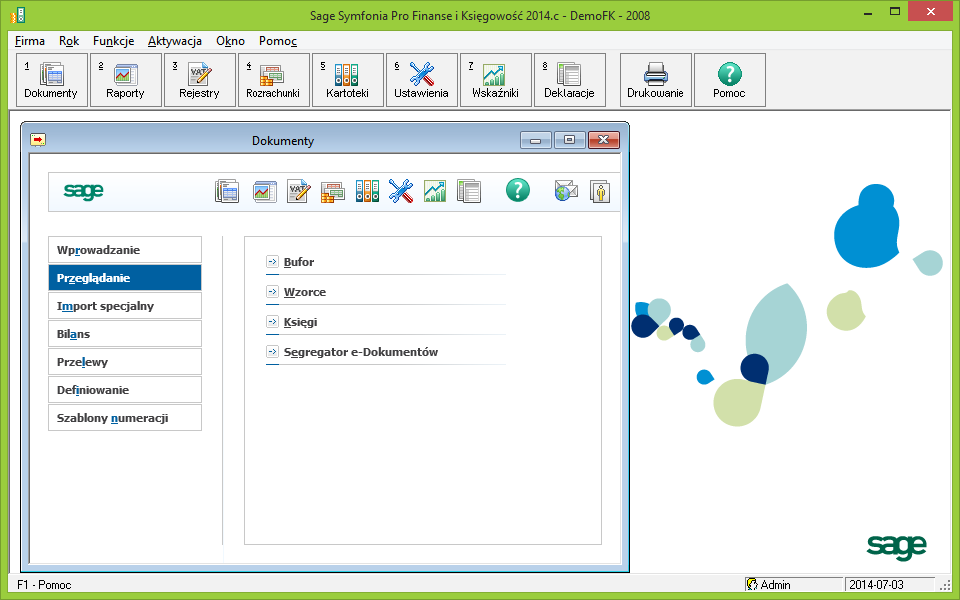This screenshot has height=600, width=960.
Task: Click the declarations sheet icon inside Dokumenty window
Action: pos(469,191)
